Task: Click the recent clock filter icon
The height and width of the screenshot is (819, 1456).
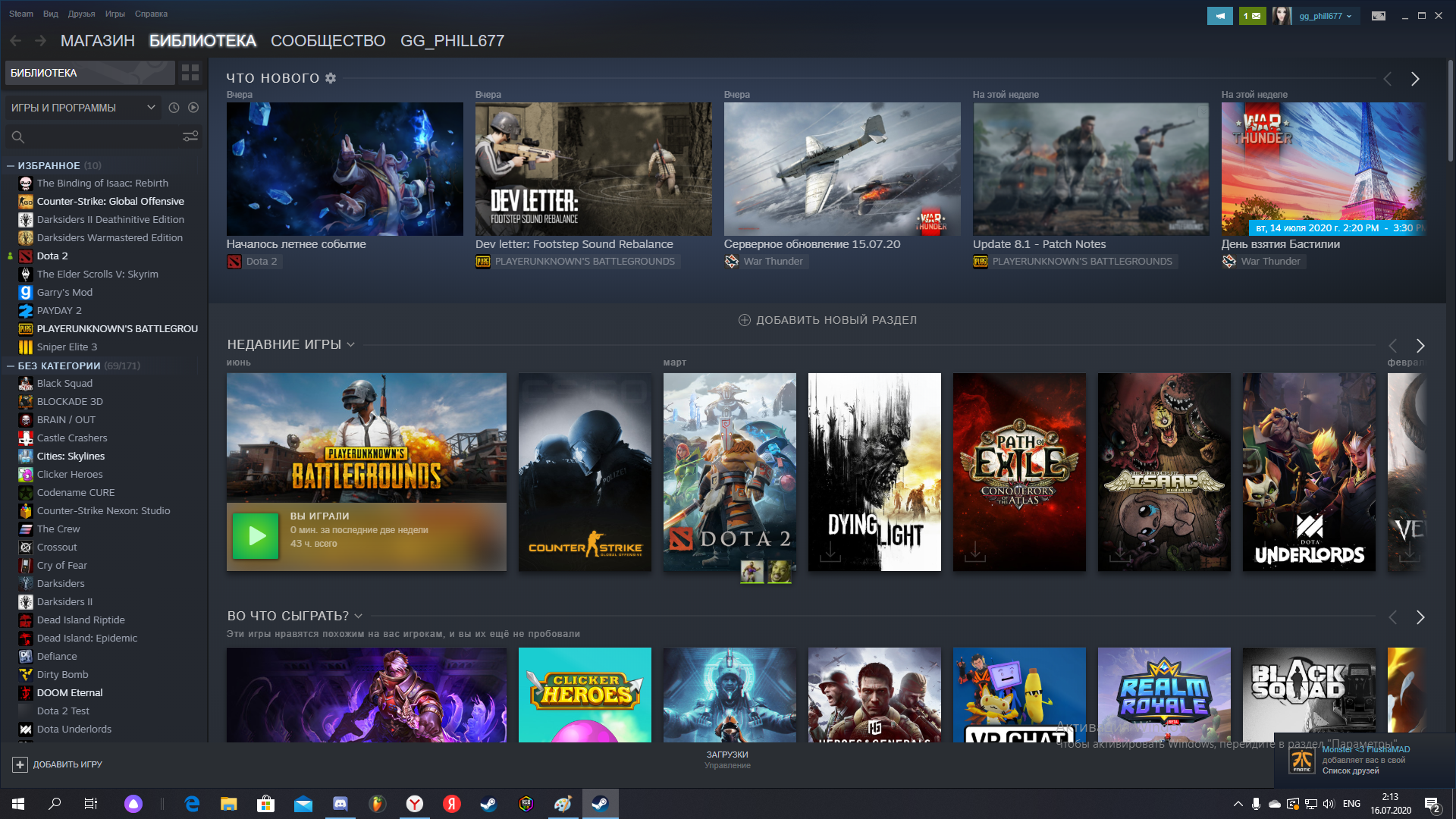Action: [174, 108]
